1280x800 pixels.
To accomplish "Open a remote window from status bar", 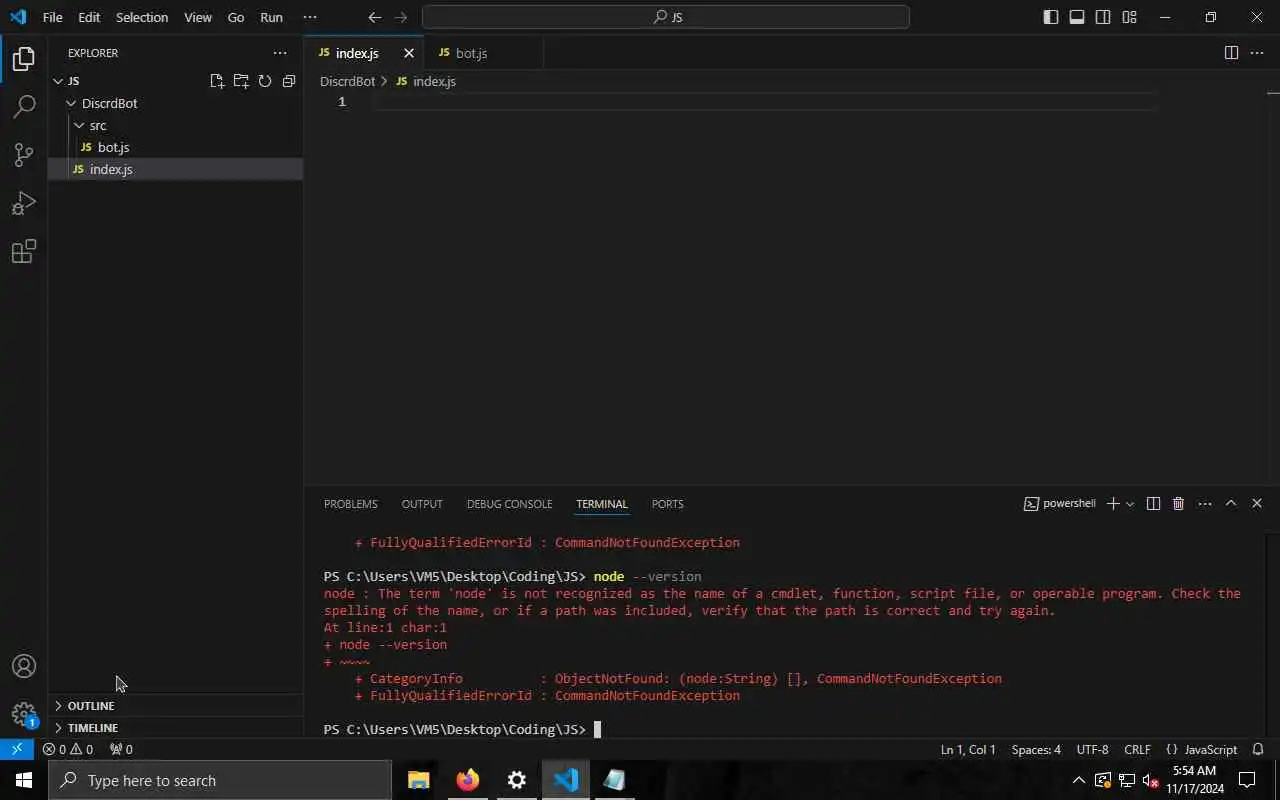I will tap(17, 749).
